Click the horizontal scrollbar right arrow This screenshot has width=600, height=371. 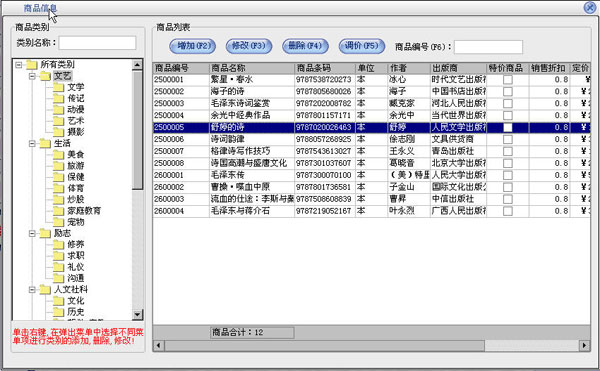pyautogui.click(x=584, y=345)
